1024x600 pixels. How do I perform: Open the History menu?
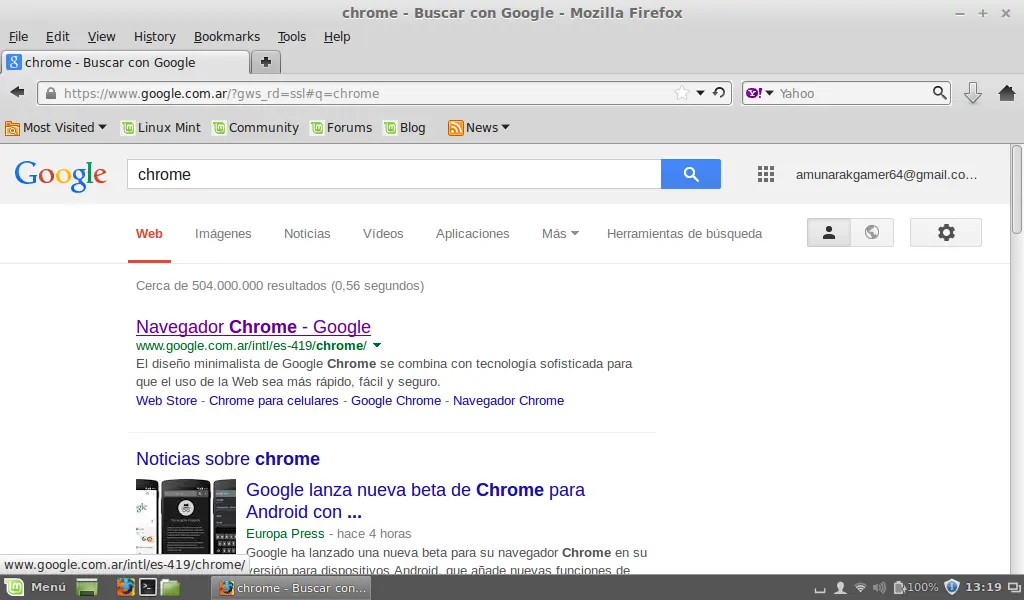coord(155,37)
